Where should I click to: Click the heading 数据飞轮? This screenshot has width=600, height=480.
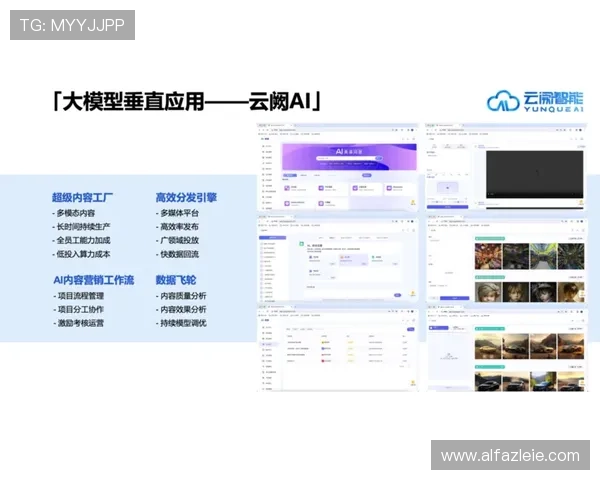point(176,280)
